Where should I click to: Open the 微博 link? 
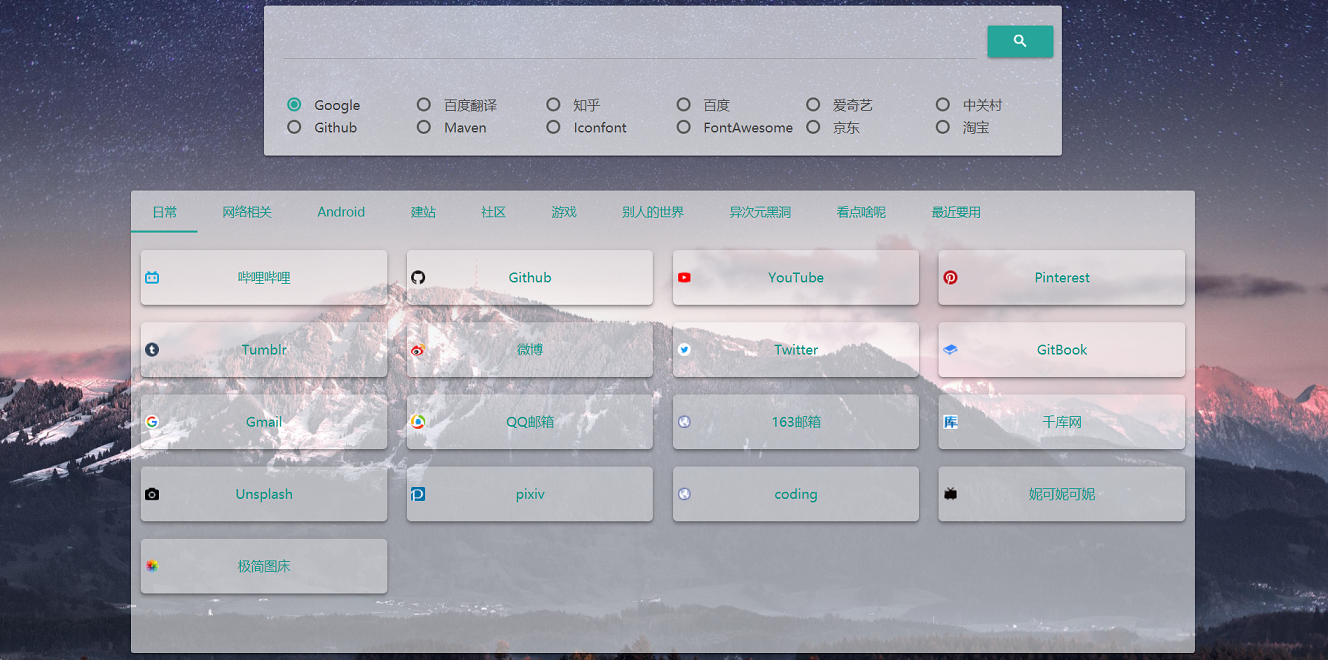[x=530, y=349]
